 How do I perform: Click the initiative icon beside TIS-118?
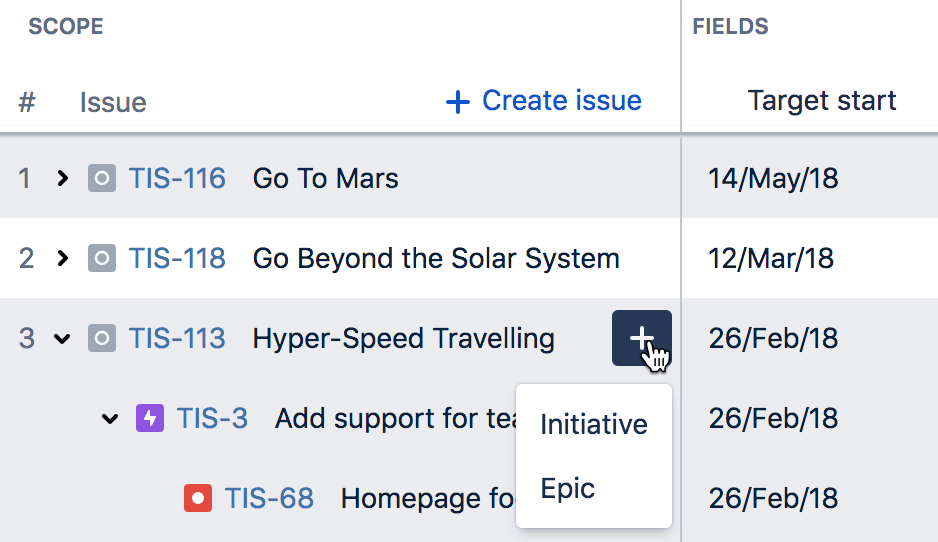click(x=102, y=258)
